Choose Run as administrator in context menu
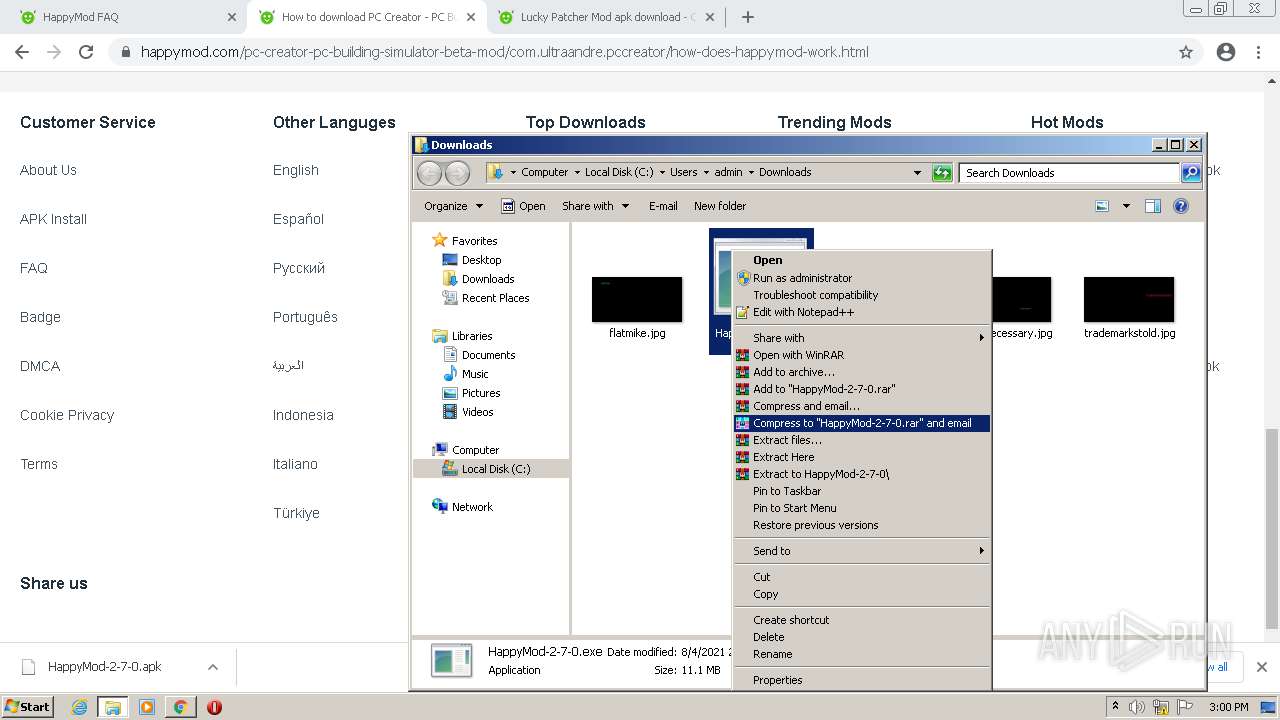This screenshot has height=720, width=1280. coord(862,278)
